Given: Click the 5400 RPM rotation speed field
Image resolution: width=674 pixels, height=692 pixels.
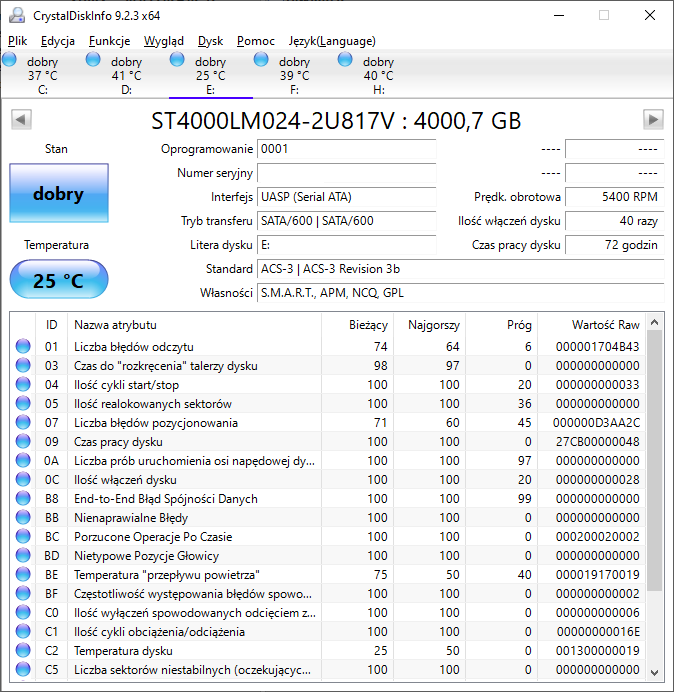Looking at the screenshot, I should coord(614,197).
